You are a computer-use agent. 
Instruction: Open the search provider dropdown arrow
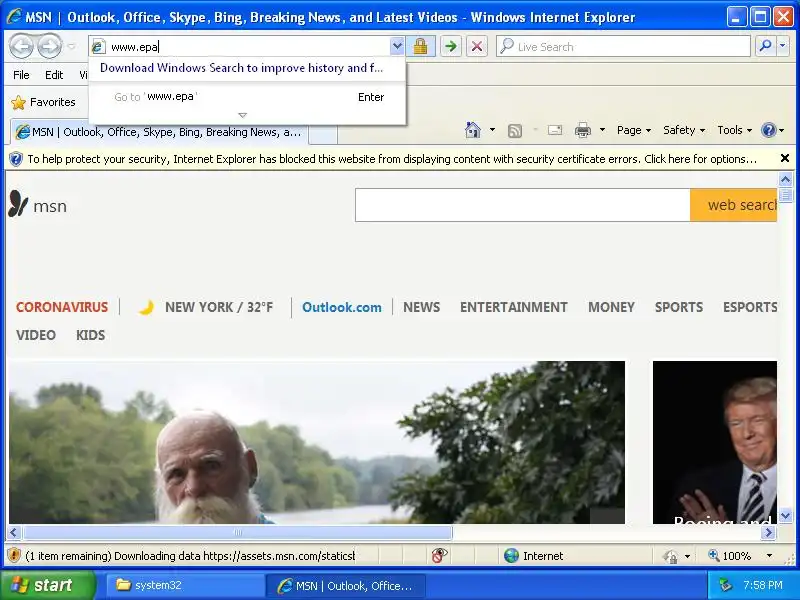point(783,46)
